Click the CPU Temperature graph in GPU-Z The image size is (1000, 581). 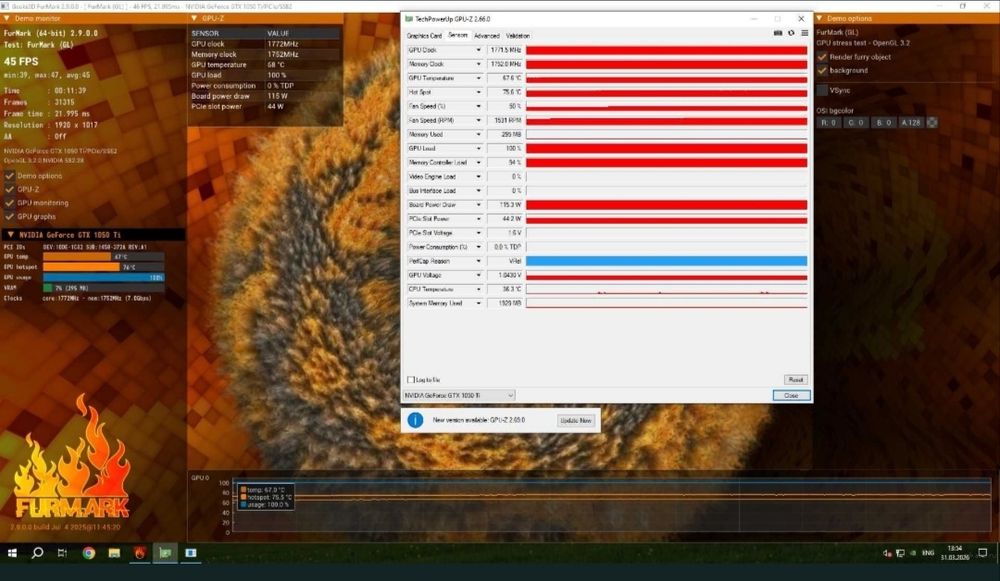(666, 289)
